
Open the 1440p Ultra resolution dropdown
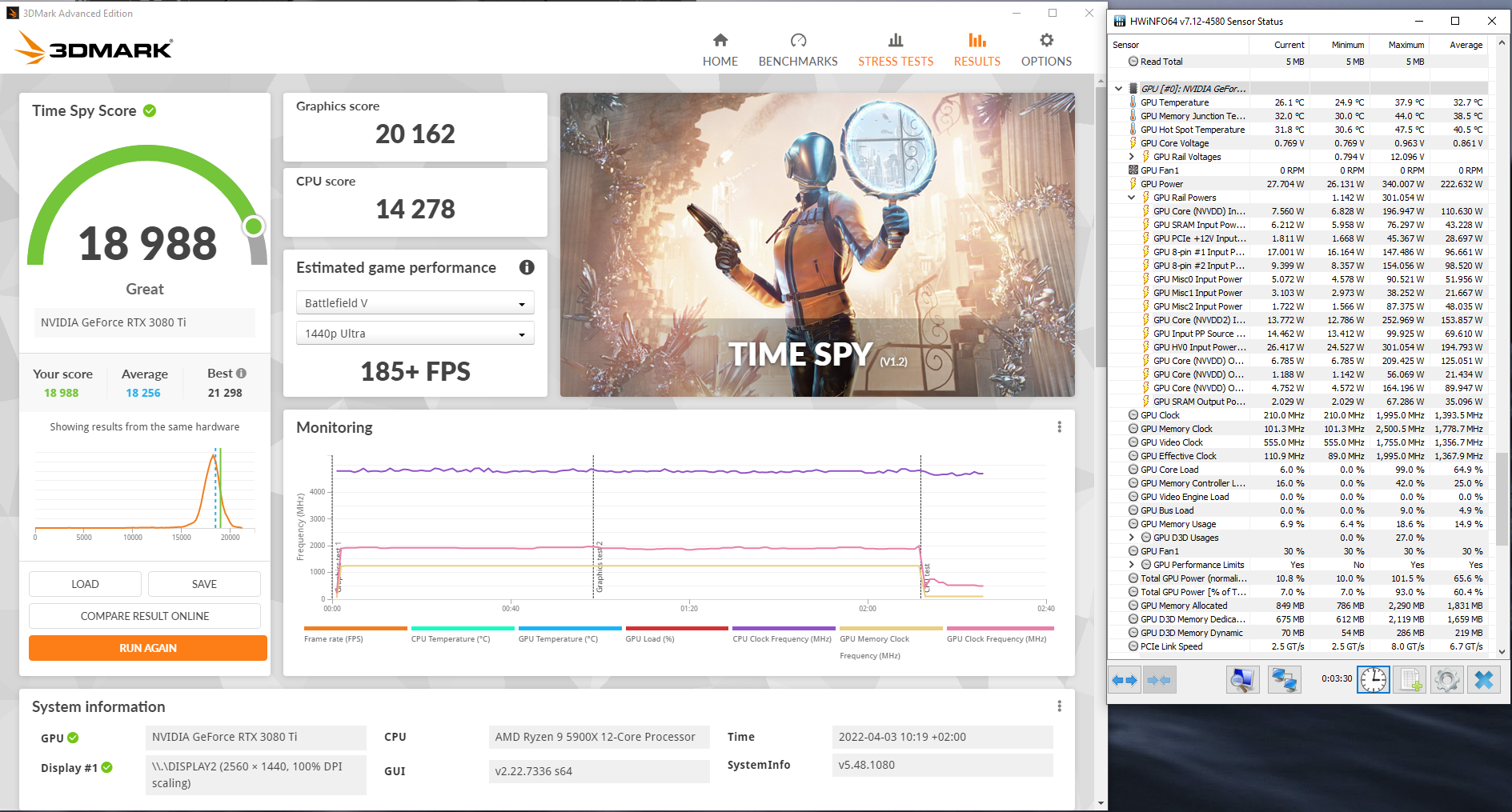415,334
